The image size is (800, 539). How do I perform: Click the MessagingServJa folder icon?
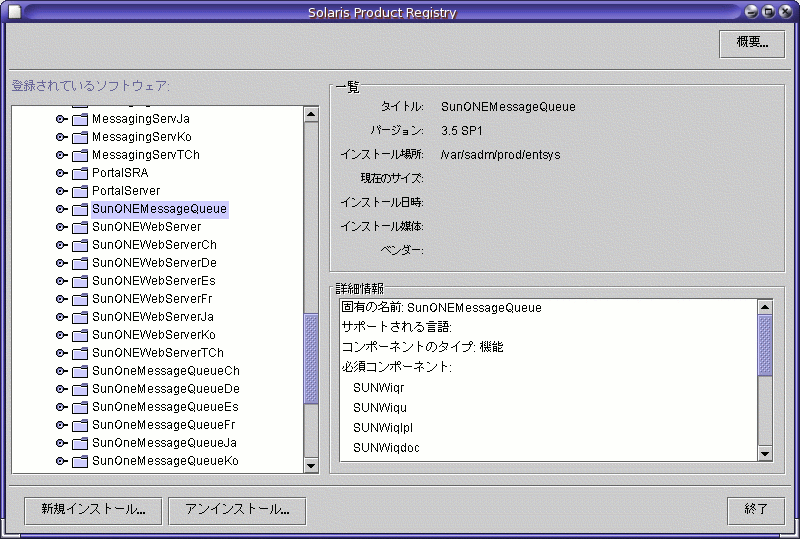click(80, 119)
